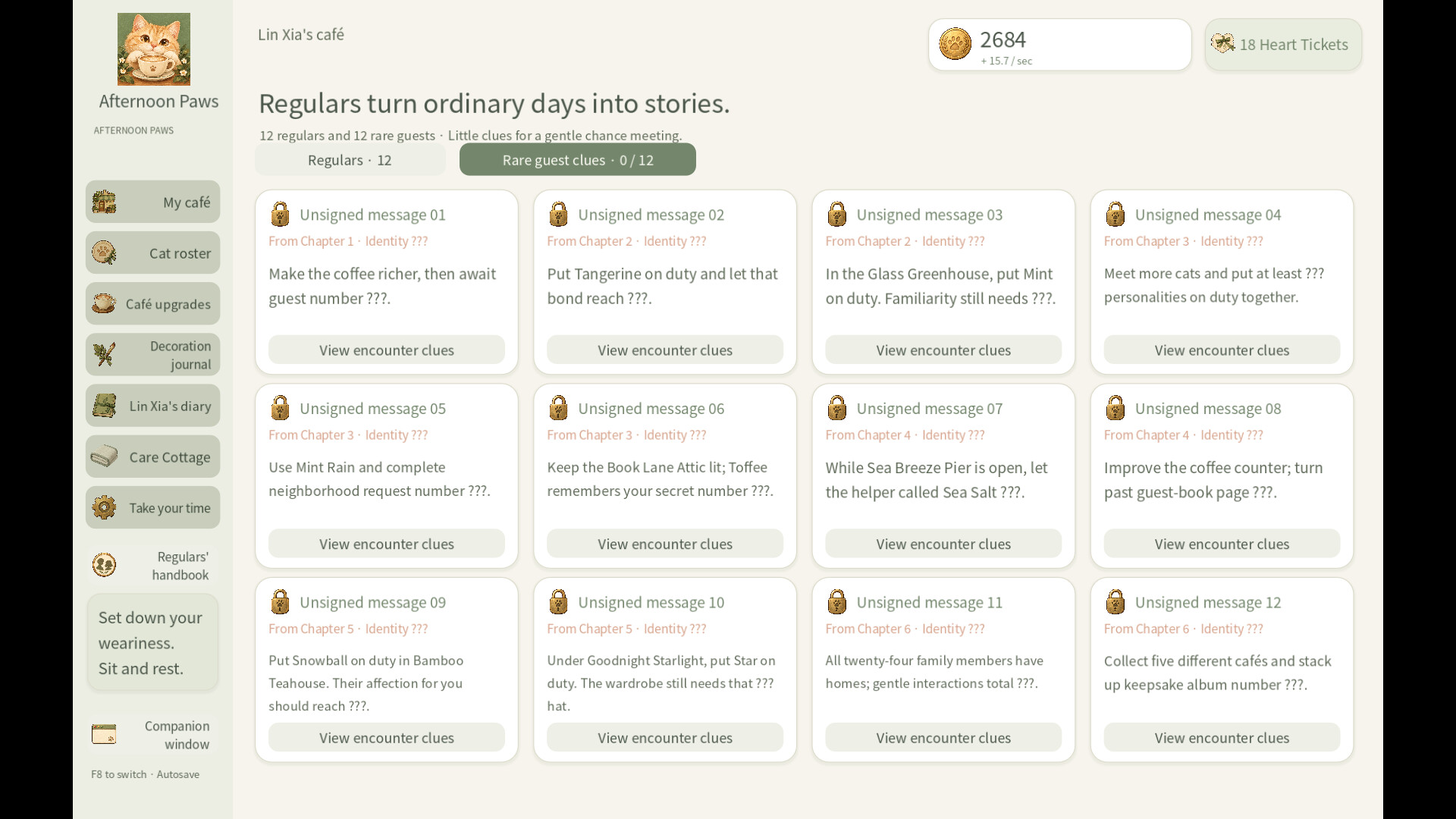View encounter clues for Unsigned message 11

[x=943, y=737]
